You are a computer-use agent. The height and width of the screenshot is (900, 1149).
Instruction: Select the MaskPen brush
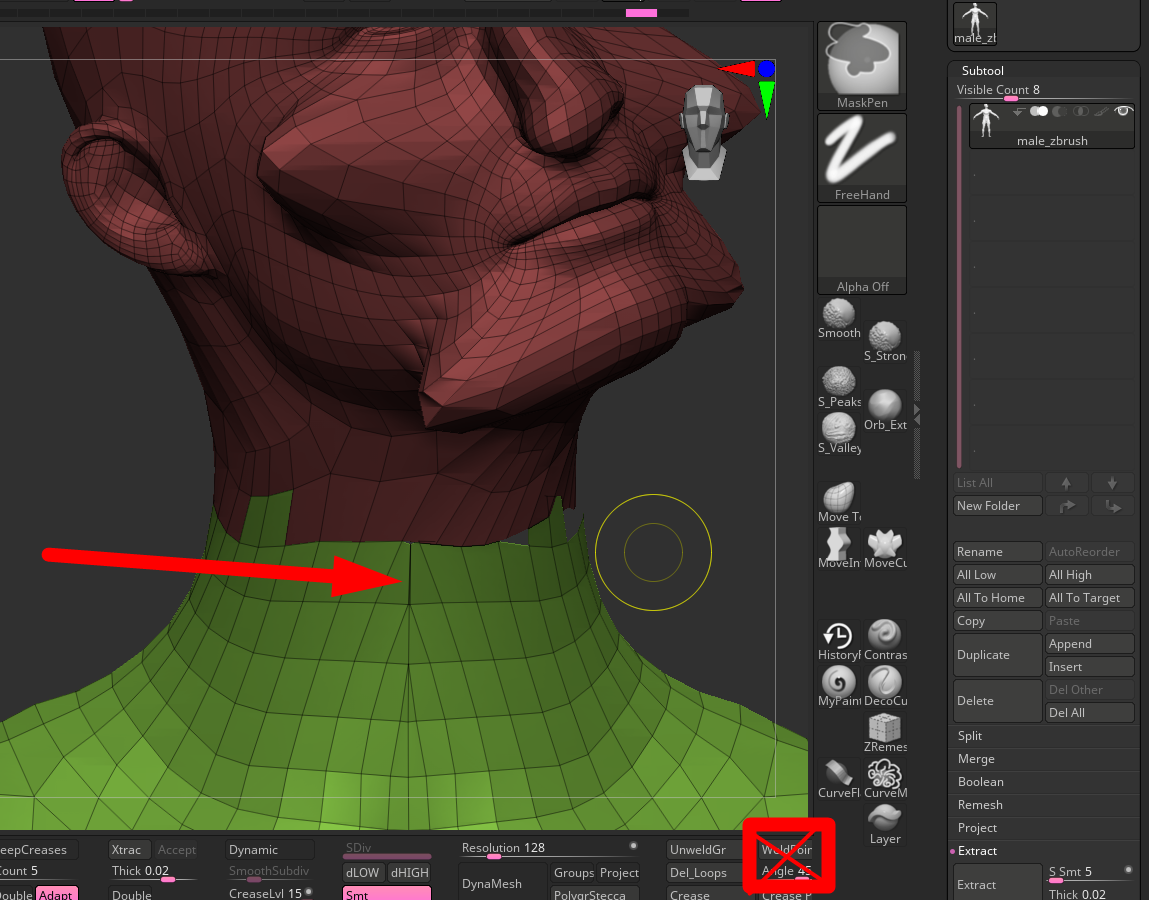[x=862, y=66]
